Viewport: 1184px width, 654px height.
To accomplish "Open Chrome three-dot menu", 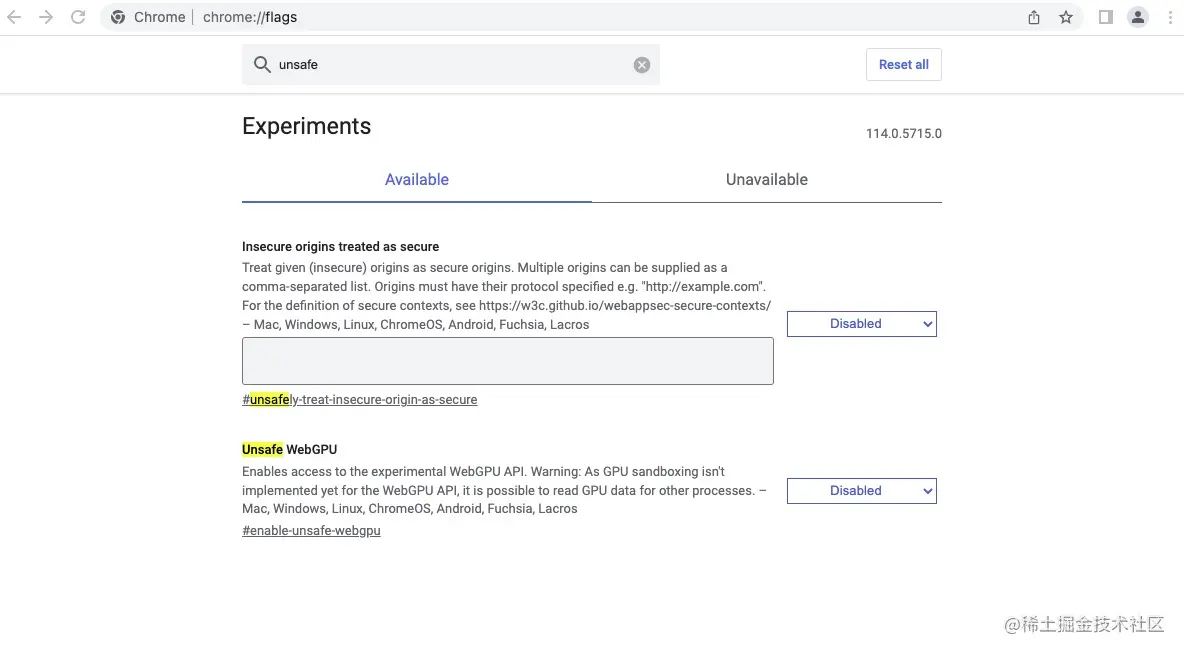I will point(1170,17).
